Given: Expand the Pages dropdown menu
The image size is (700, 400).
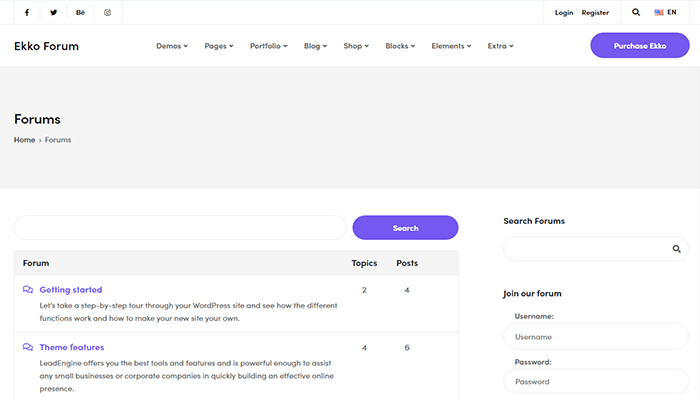Looking at the screenshot, I should pos(218,46).
